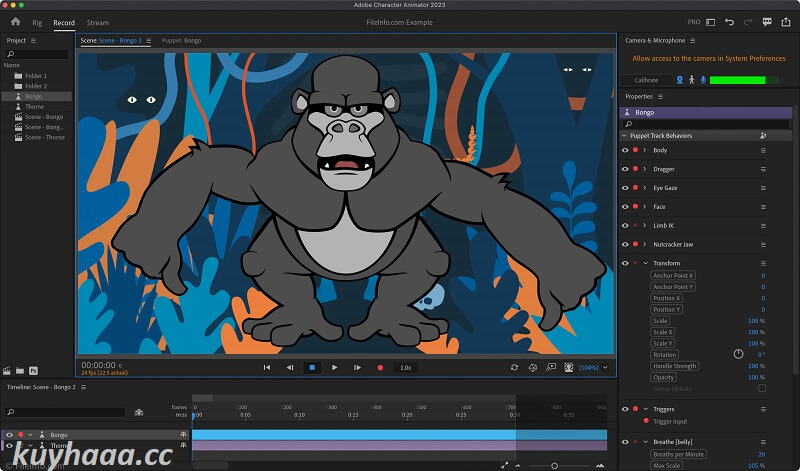Screen dimensions: 800x471
Task: Expand the Body behavior chevron
Action: pos(645,151)
